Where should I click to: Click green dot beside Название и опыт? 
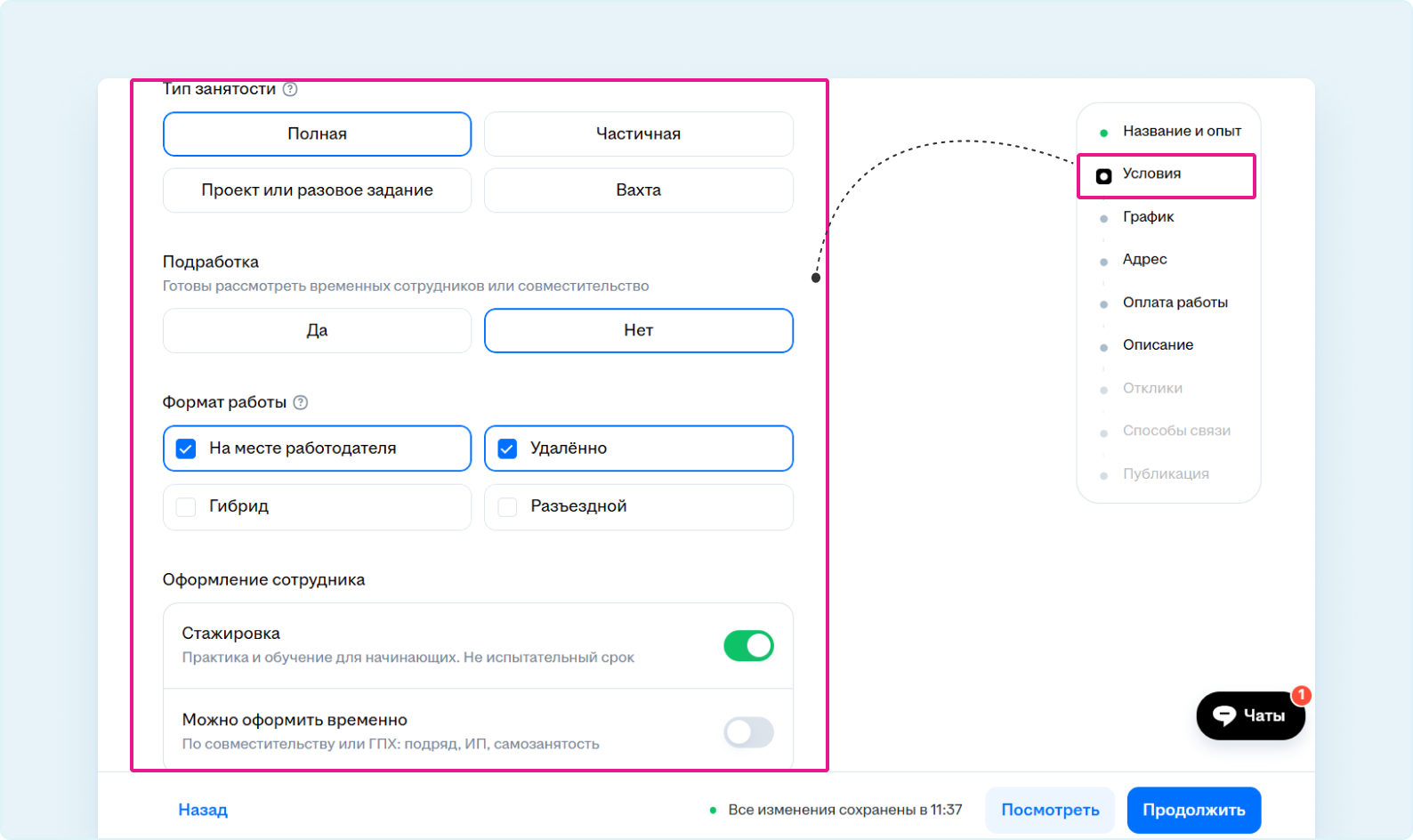(x=1103, y=133)
